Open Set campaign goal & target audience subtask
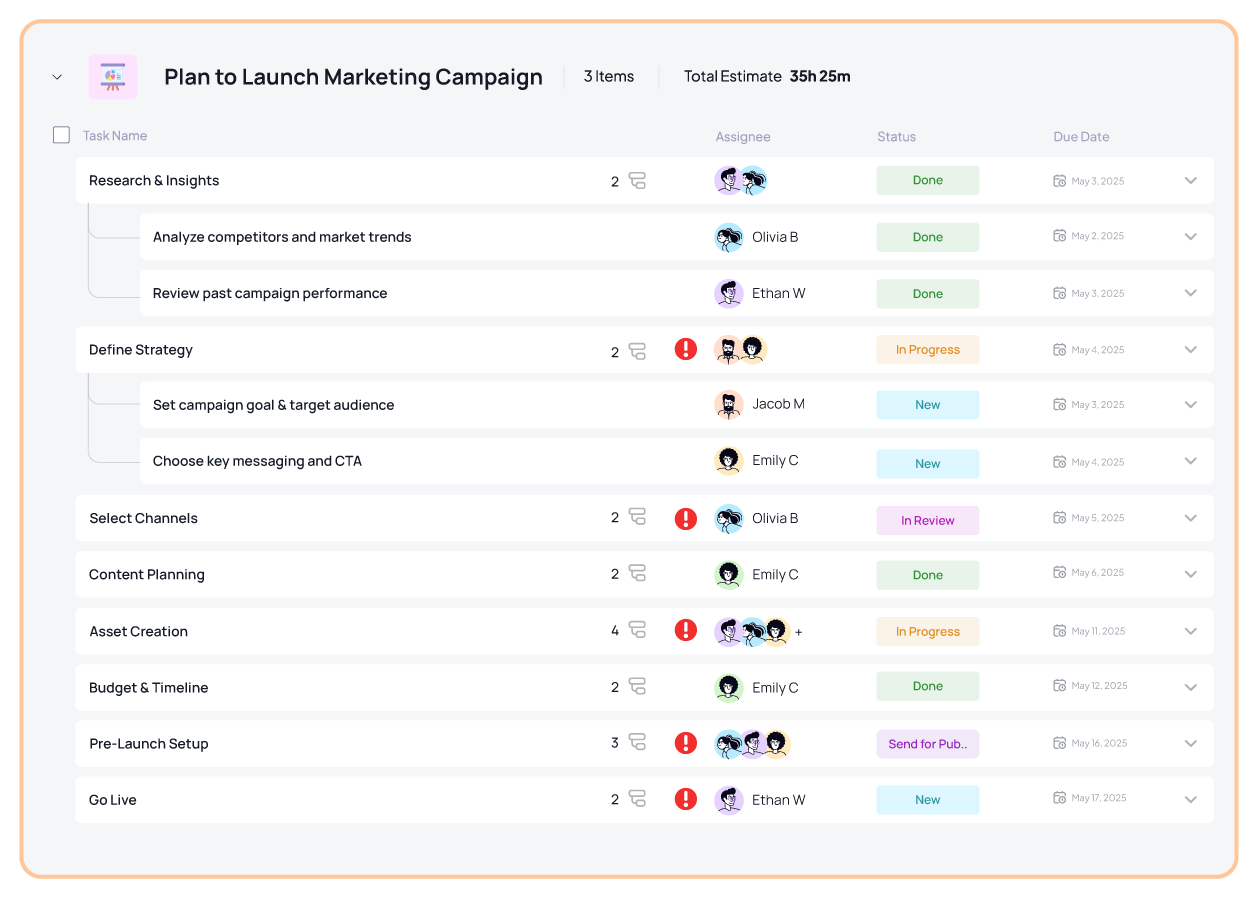The width and height of the screenshot is (1258, 898). 273,405
